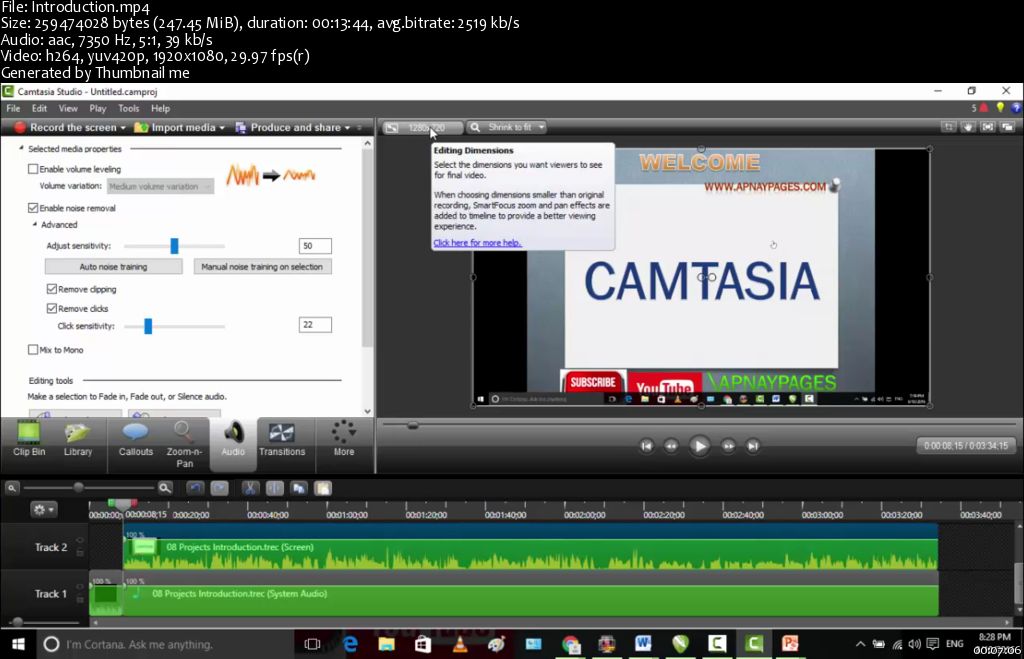Uncheck Enable noise removal
The height and width of the screenshot is (659, 1024).
33,208
